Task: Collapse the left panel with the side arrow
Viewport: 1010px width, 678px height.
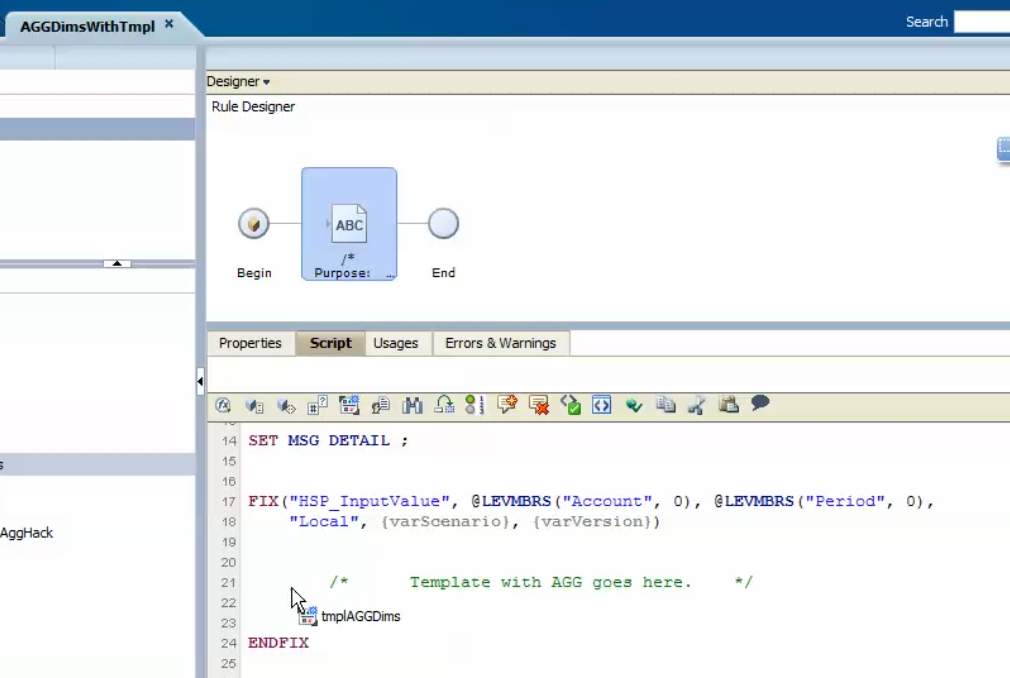Action: point(200,381)
